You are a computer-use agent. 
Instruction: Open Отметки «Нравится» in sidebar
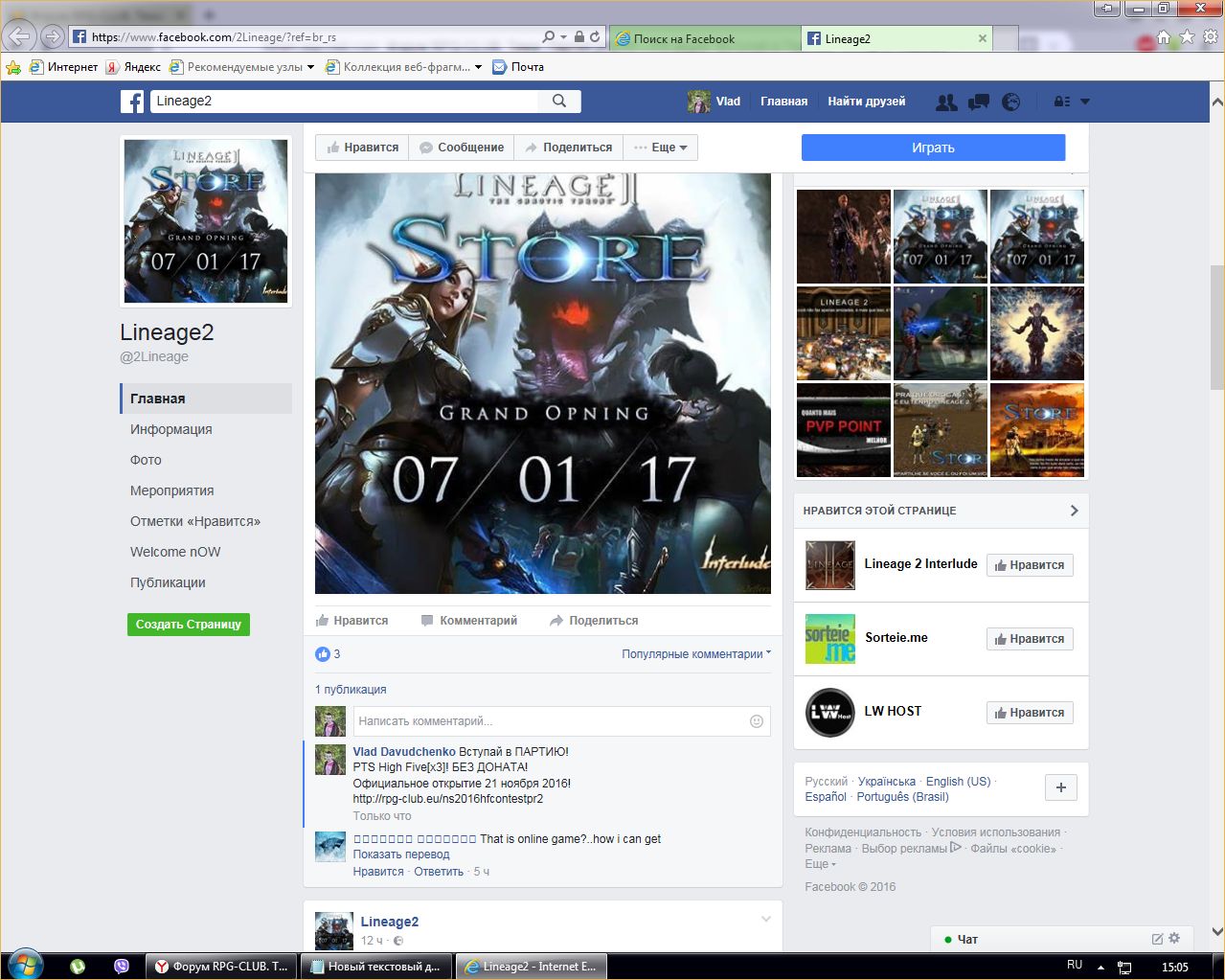tap(195, 521)
